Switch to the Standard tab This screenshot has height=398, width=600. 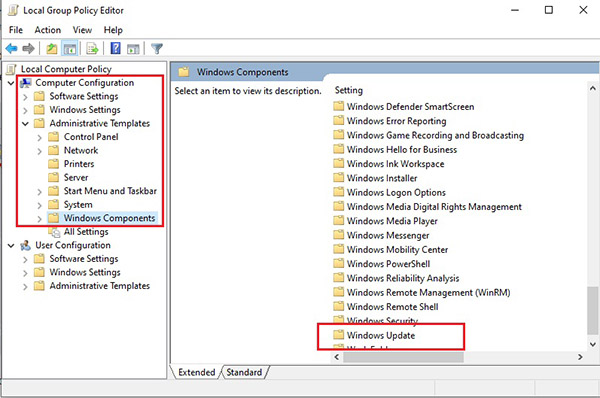[244, 372]
